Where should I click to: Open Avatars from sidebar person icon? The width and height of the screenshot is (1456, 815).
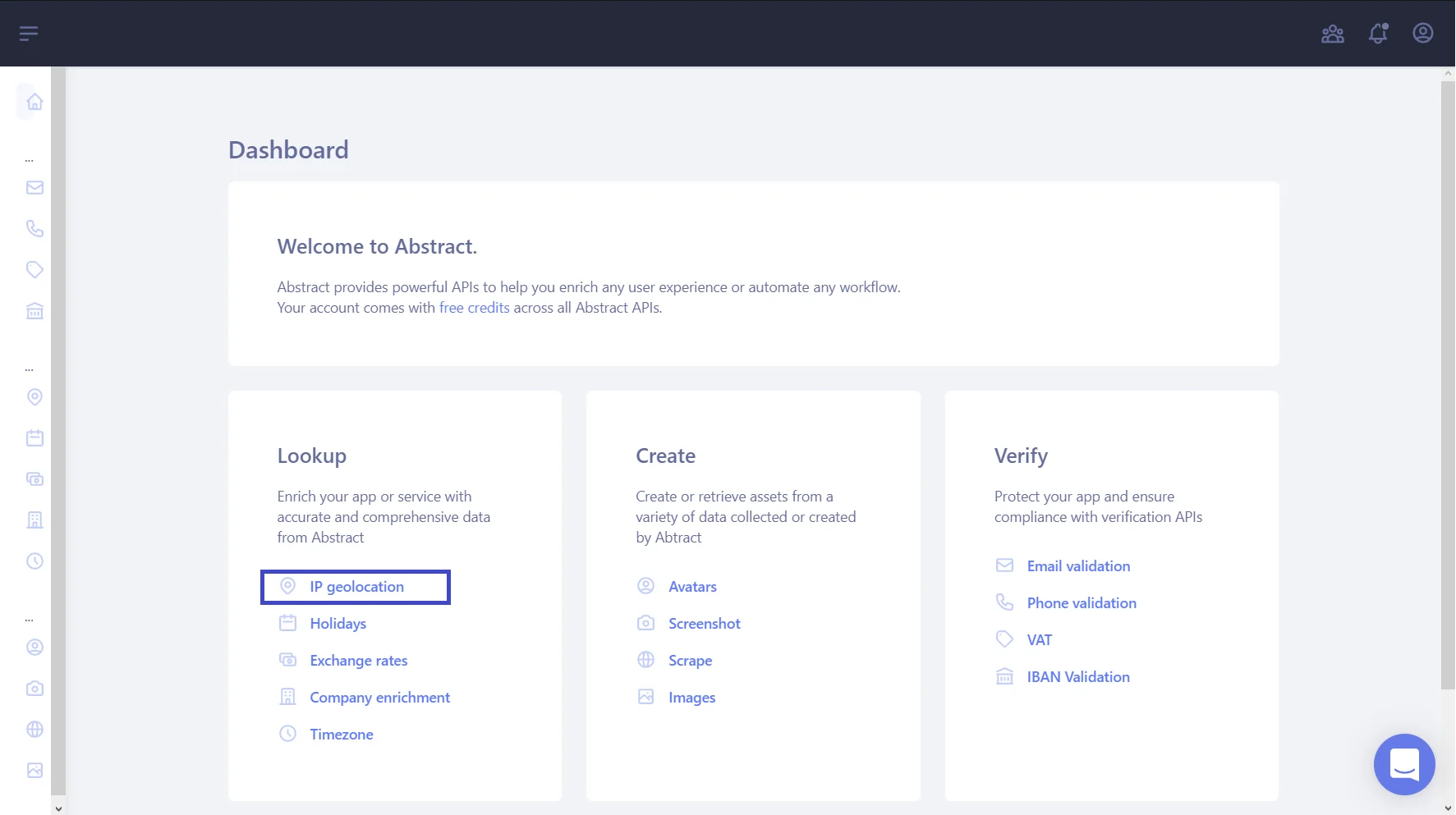[x=34, y=648]
